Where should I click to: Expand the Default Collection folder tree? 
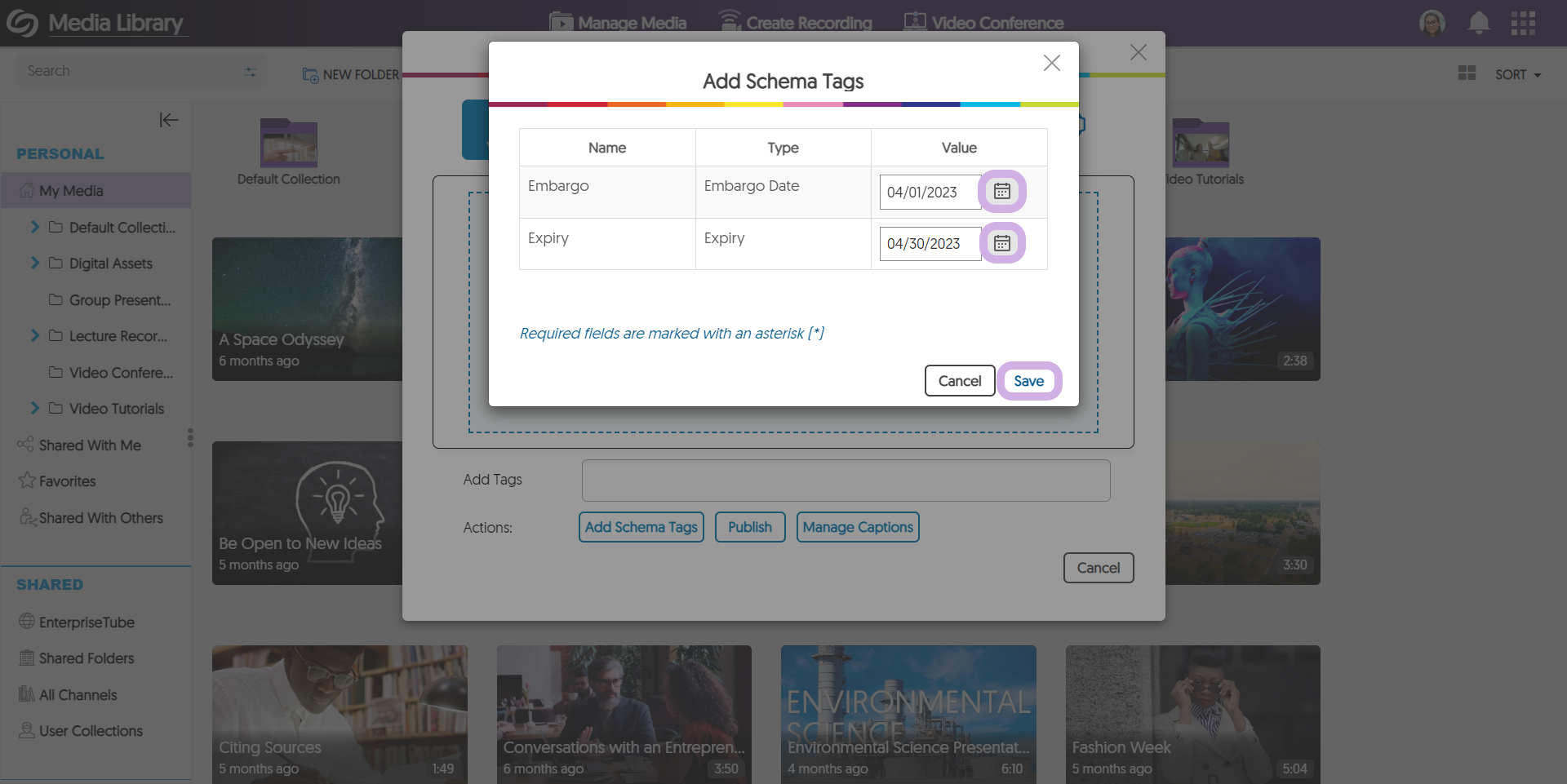pyautogui.click(x=35, y=227)
